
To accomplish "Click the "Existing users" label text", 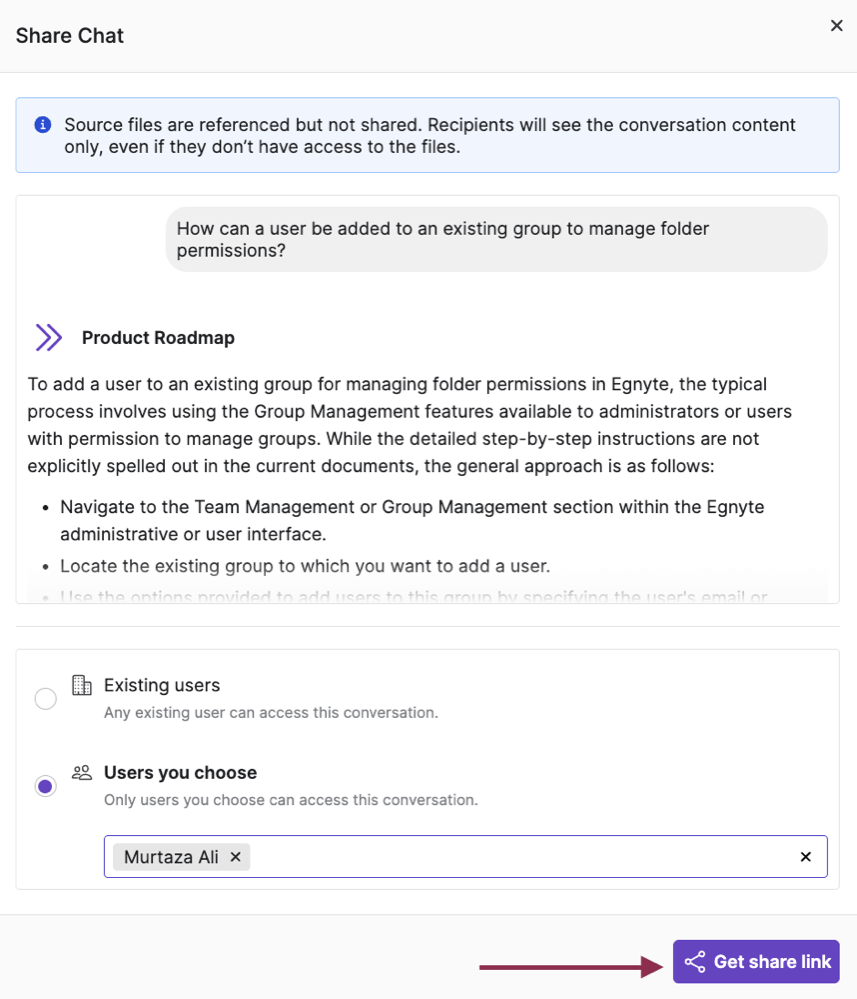I will click(159, 685).
